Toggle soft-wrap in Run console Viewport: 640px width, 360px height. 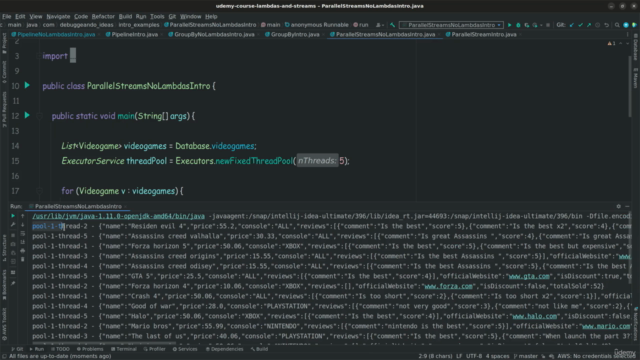(x=22, y=233)
